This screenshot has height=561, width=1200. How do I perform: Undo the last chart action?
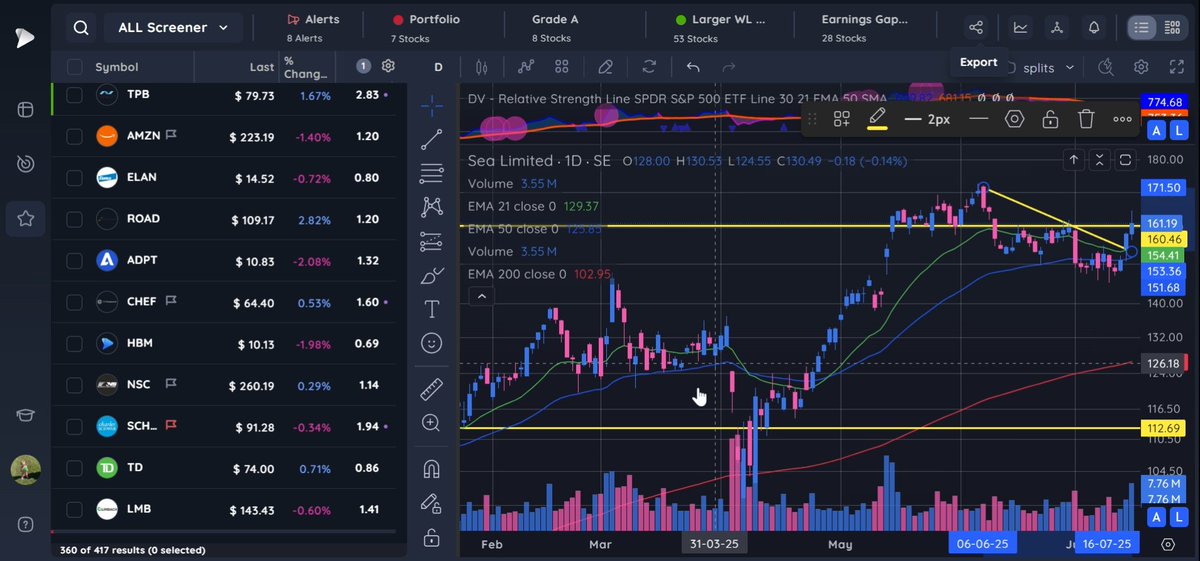693,67
